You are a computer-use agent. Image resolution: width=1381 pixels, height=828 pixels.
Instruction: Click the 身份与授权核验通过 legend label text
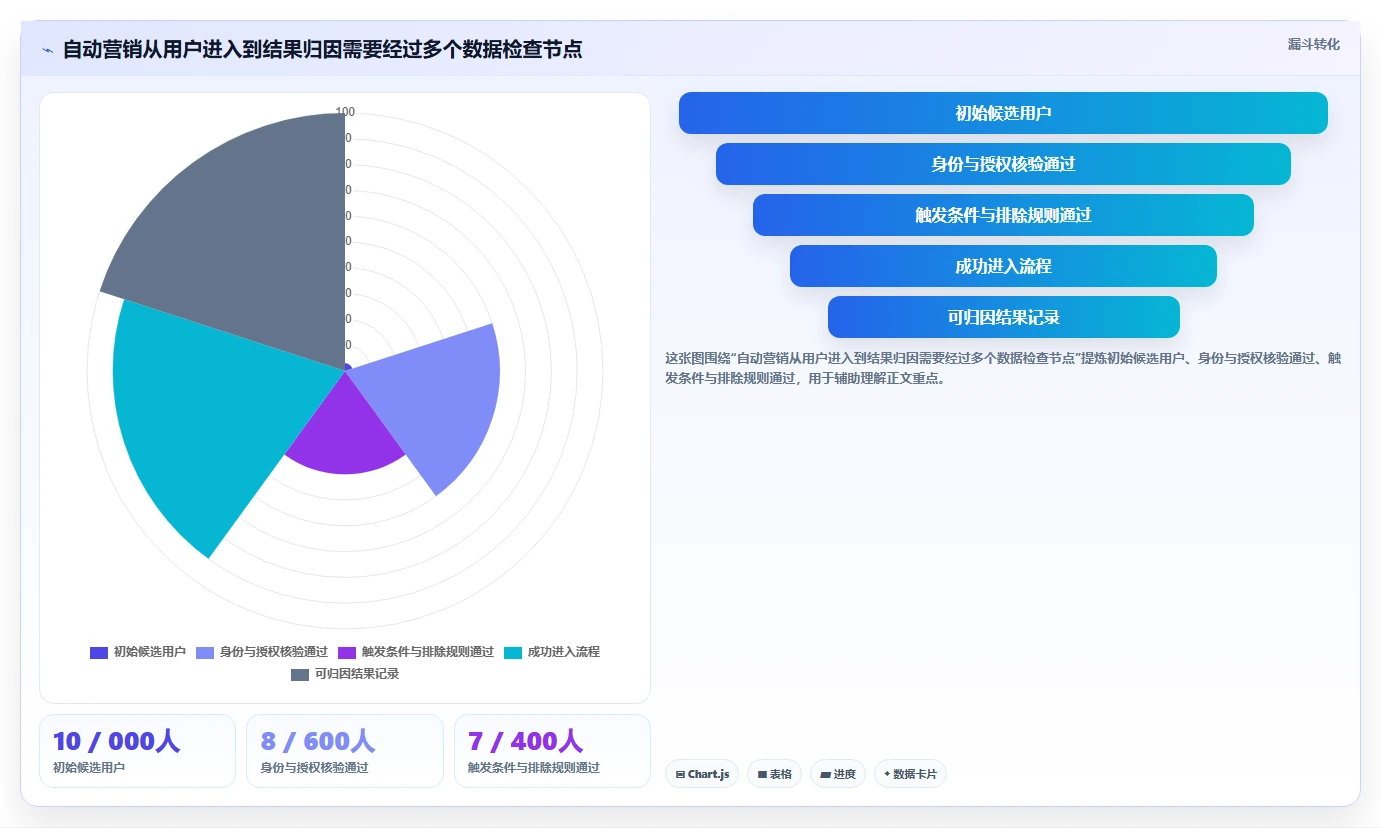pos(274,652)
